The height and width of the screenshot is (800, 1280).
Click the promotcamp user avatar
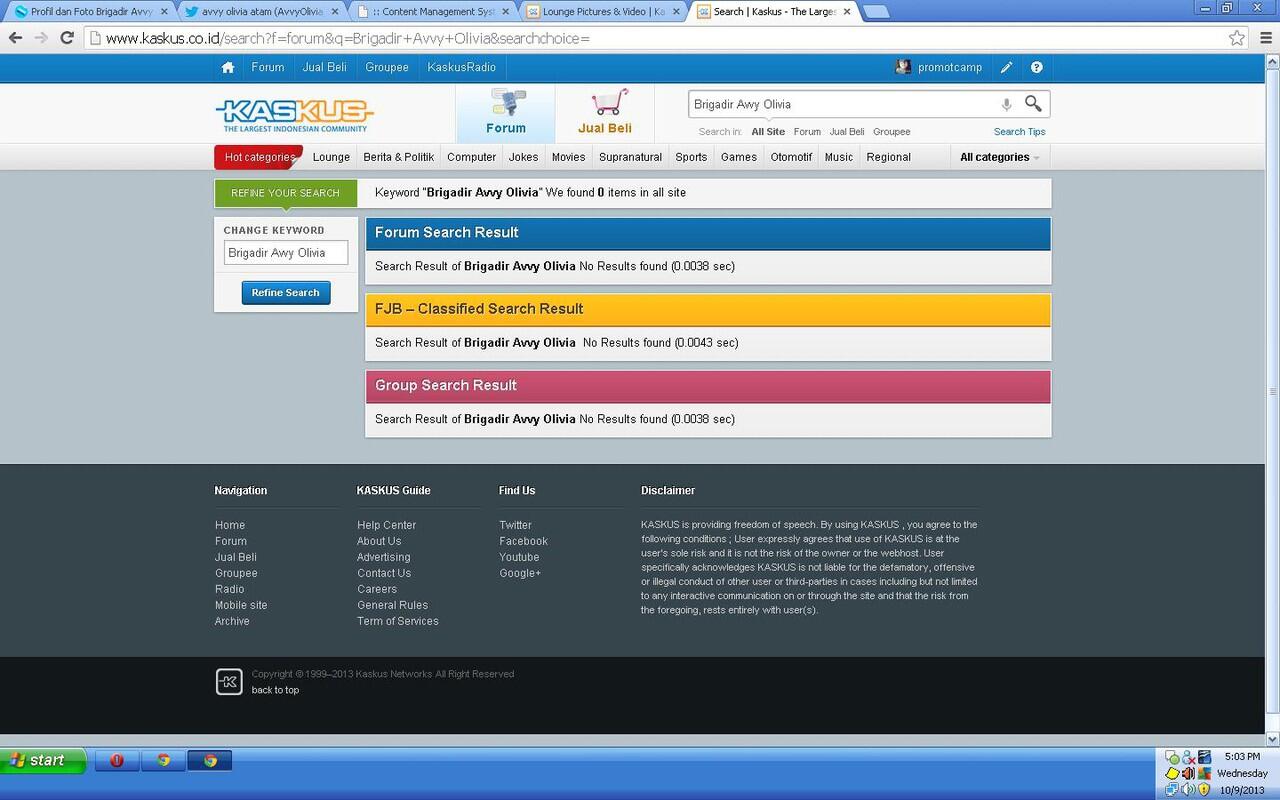(903, 68)
